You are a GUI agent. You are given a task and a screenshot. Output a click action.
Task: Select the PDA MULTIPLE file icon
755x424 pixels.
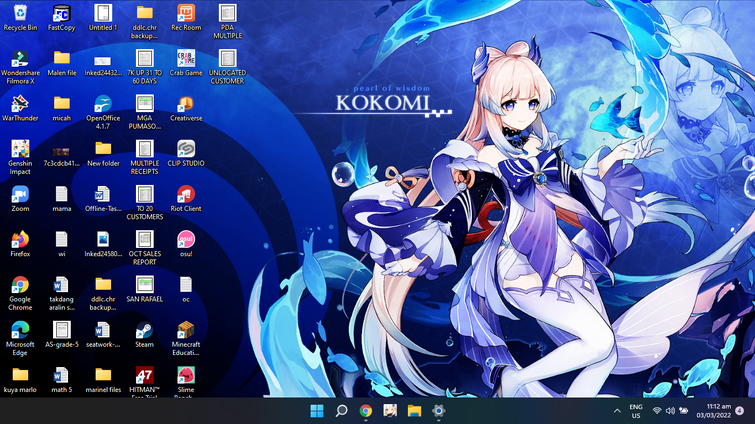pos(227,22)
